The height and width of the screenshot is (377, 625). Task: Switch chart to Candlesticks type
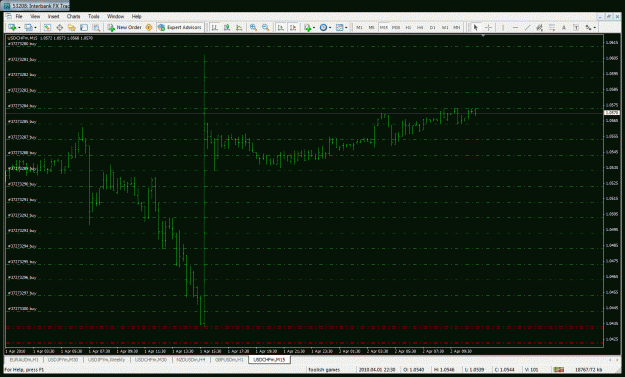pos(227,27)
